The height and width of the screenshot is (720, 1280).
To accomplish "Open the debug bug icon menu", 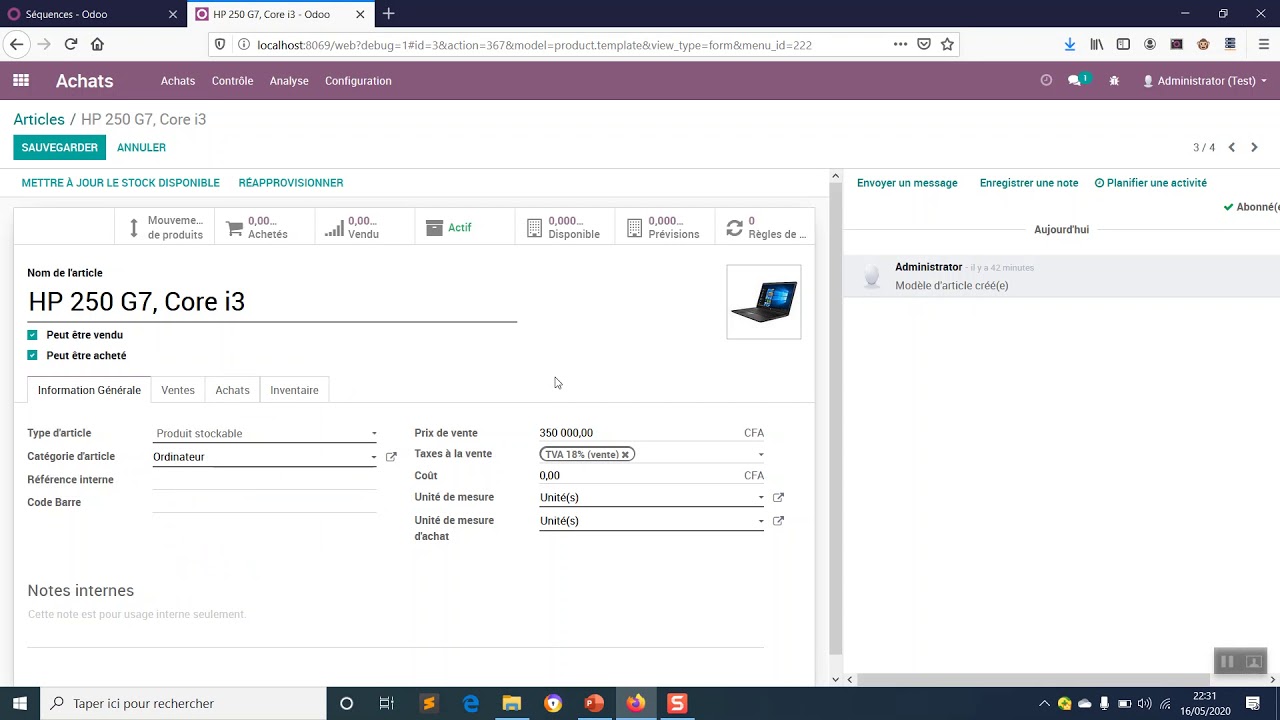I will 1114,81.
